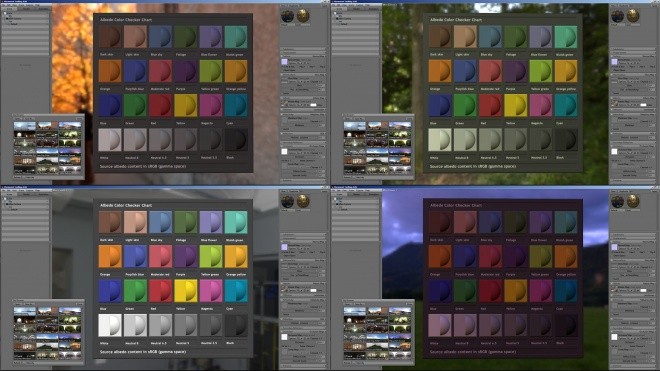This screenshot has height=371, width=660.
Task: Select Green swatch in gray-interior window chart
Action: (x=135, y=291)
